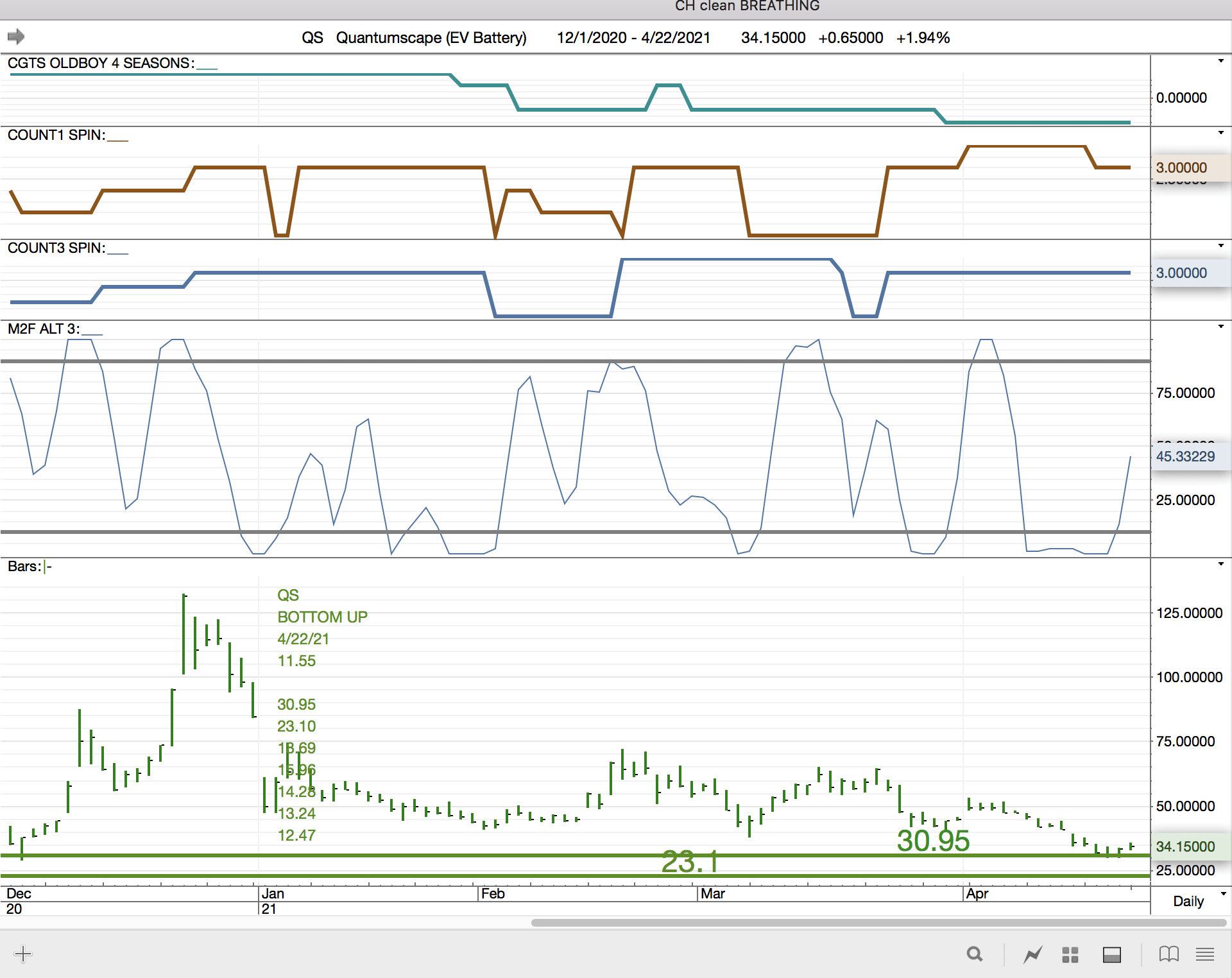
Task: Click the plus icon at the bottom left
Action: coord(23,954)
